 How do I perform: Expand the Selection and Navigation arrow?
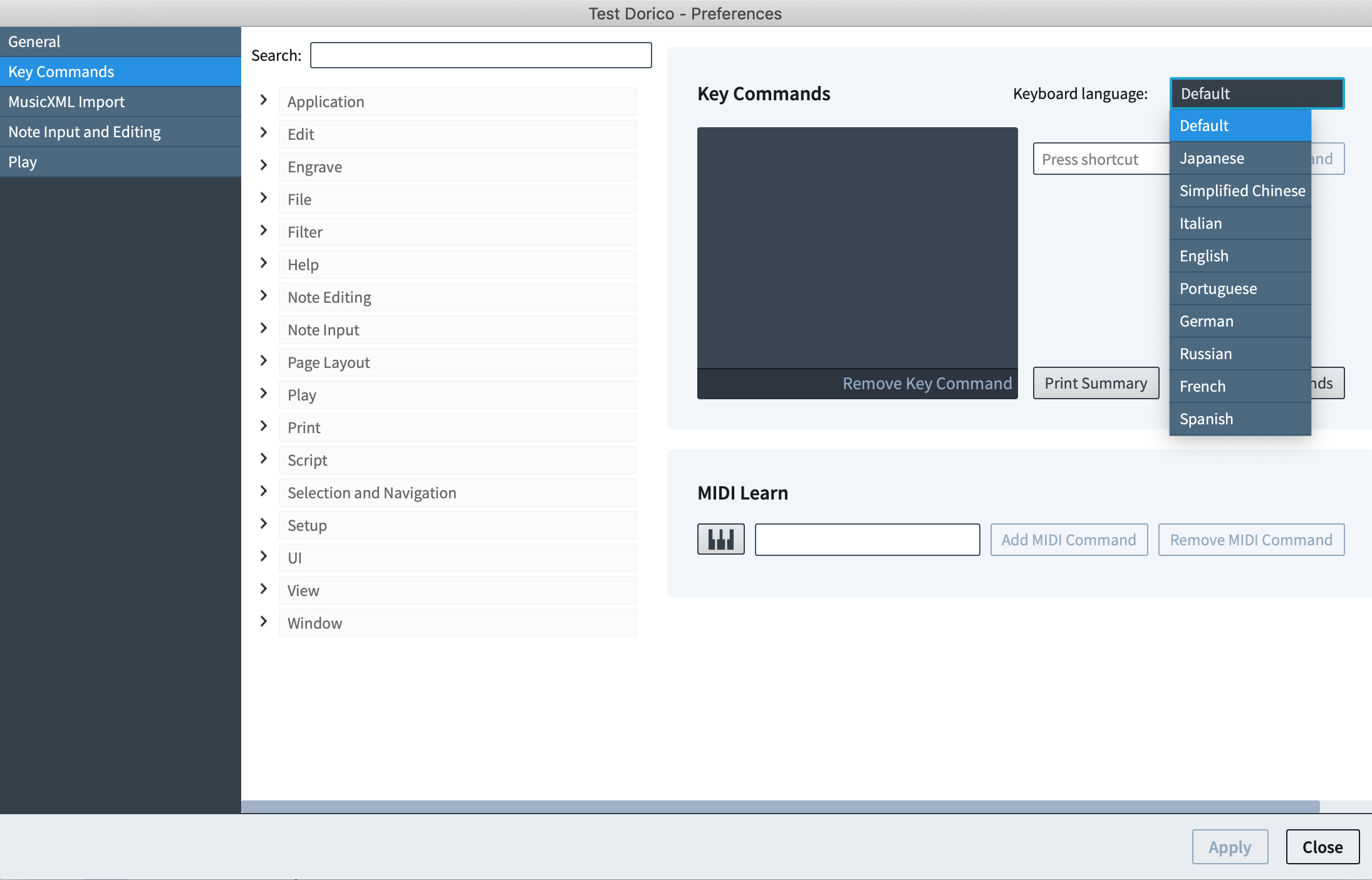click(264, 491)
